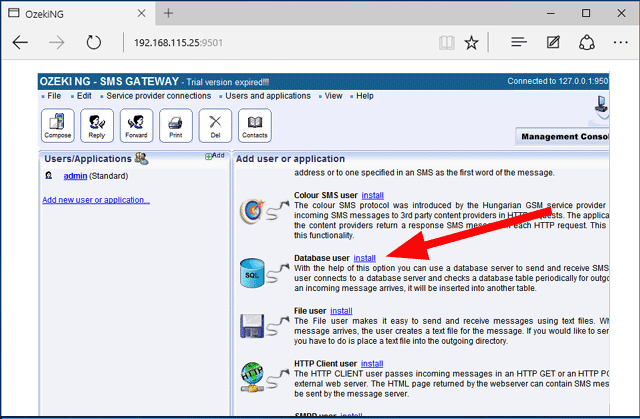Click the Add user or application title

tap(290, 159)
